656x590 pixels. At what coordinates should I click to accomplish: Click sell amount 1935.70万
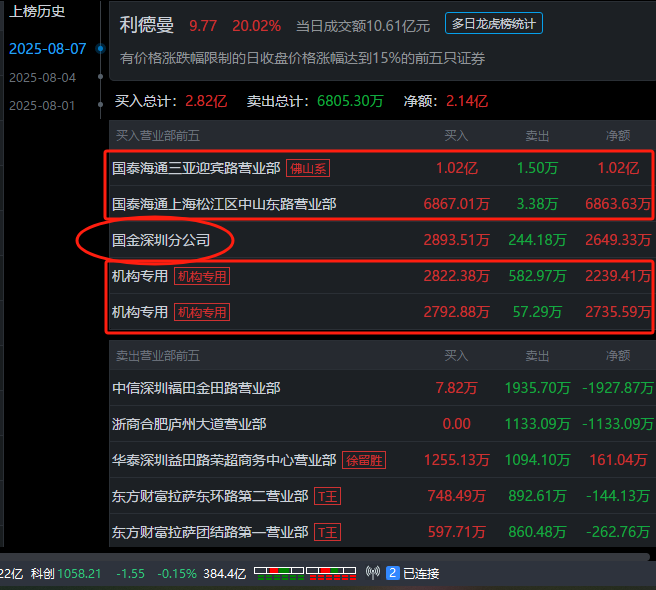pos(537,388)
